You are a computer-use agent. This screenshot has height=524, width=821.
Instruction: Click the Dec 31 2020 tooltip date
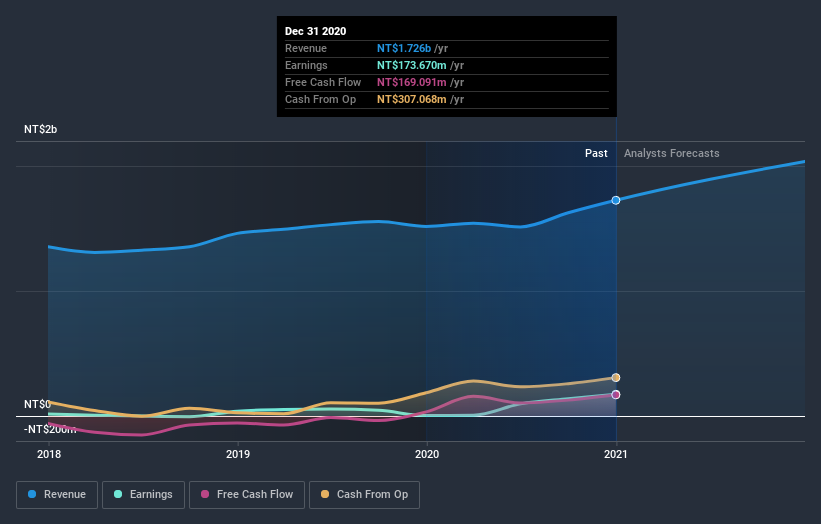315,31
